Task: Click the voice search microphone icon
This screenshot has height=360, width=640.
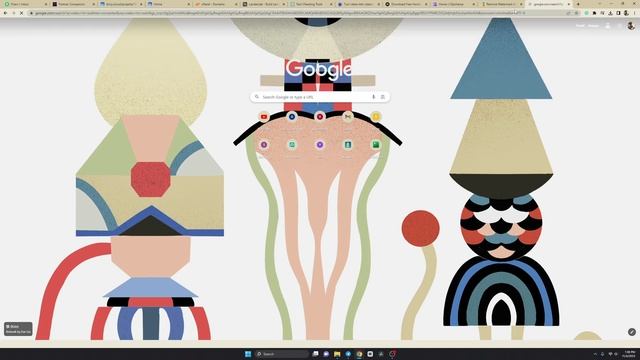Action: tap(373, 97)
